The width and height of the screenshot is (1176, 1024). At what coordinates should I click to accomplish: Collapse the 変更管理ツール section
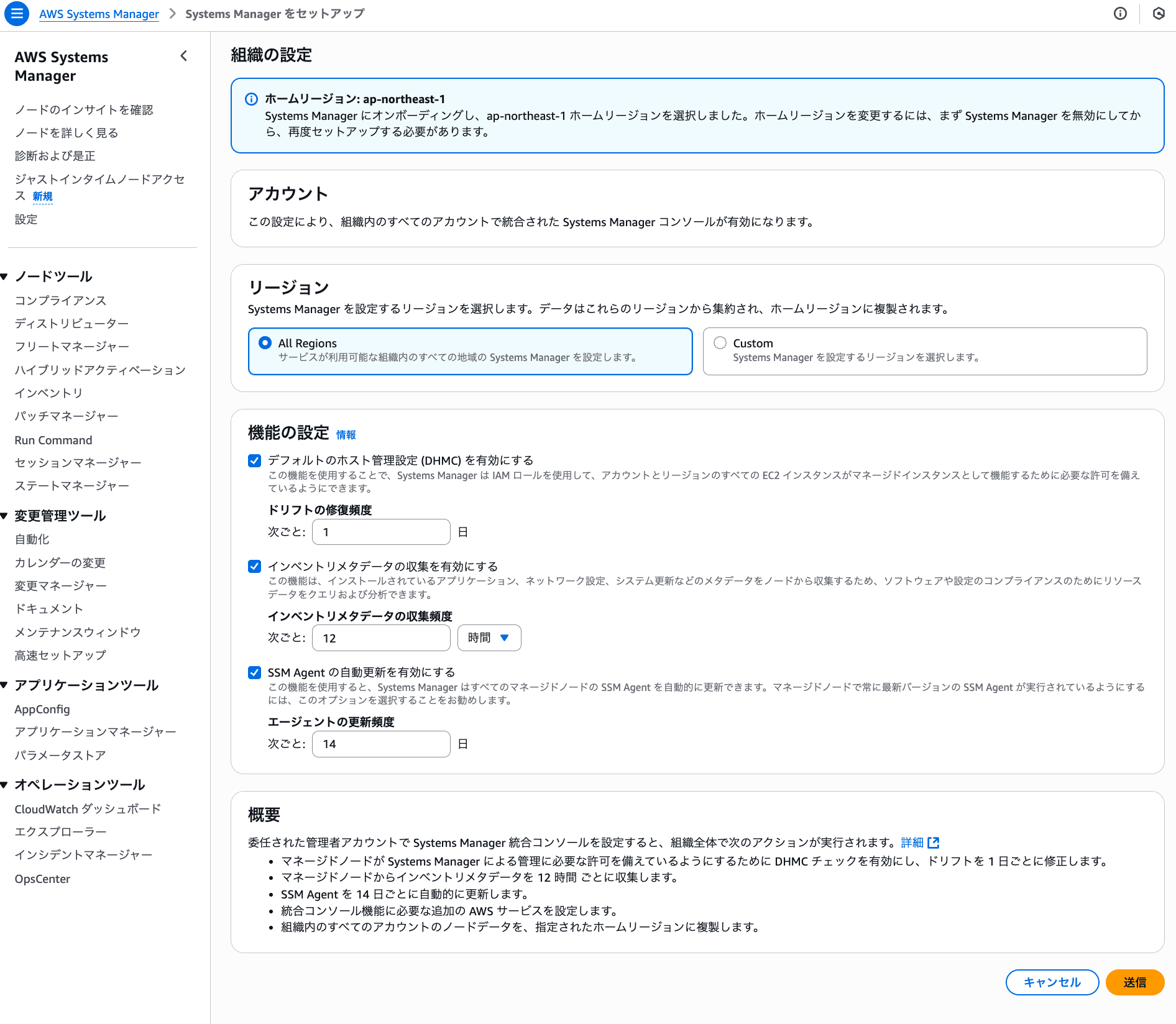(4, 516)
